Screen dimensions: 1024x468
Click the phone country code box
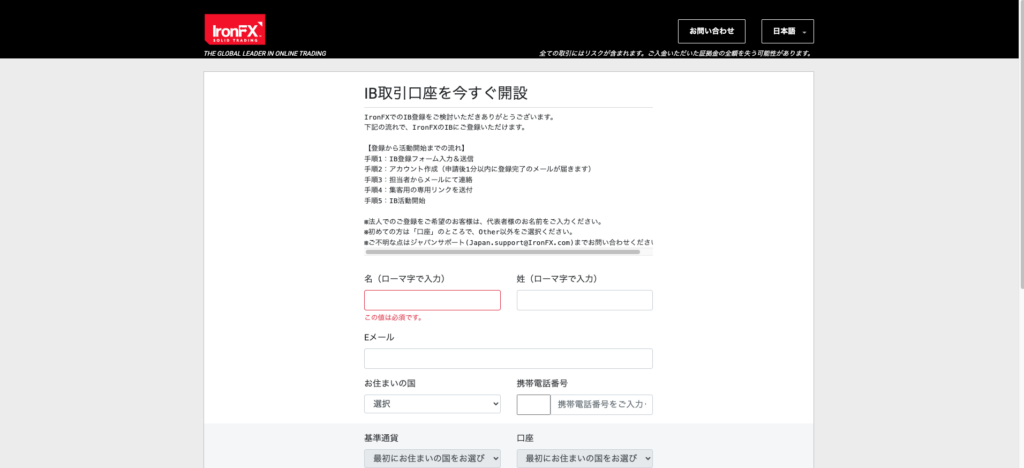pyautogui.click(x=533, y=404)
